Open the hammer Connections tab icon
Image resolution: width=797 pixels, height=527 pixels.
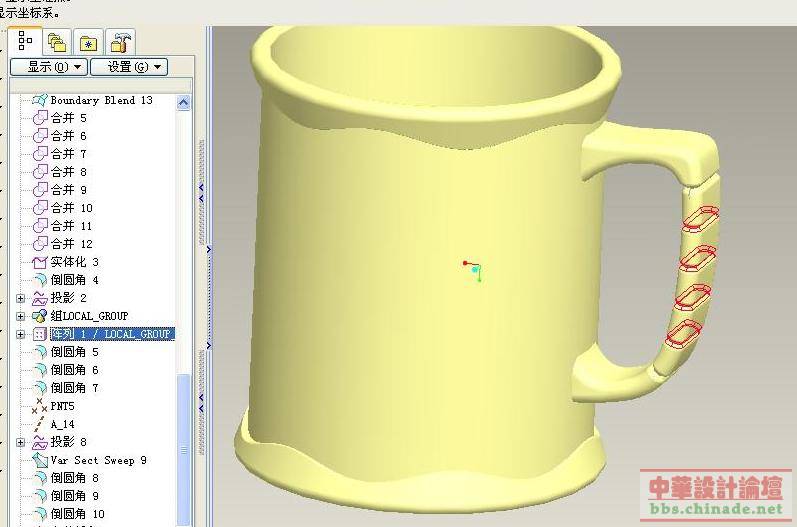point(120,42)
